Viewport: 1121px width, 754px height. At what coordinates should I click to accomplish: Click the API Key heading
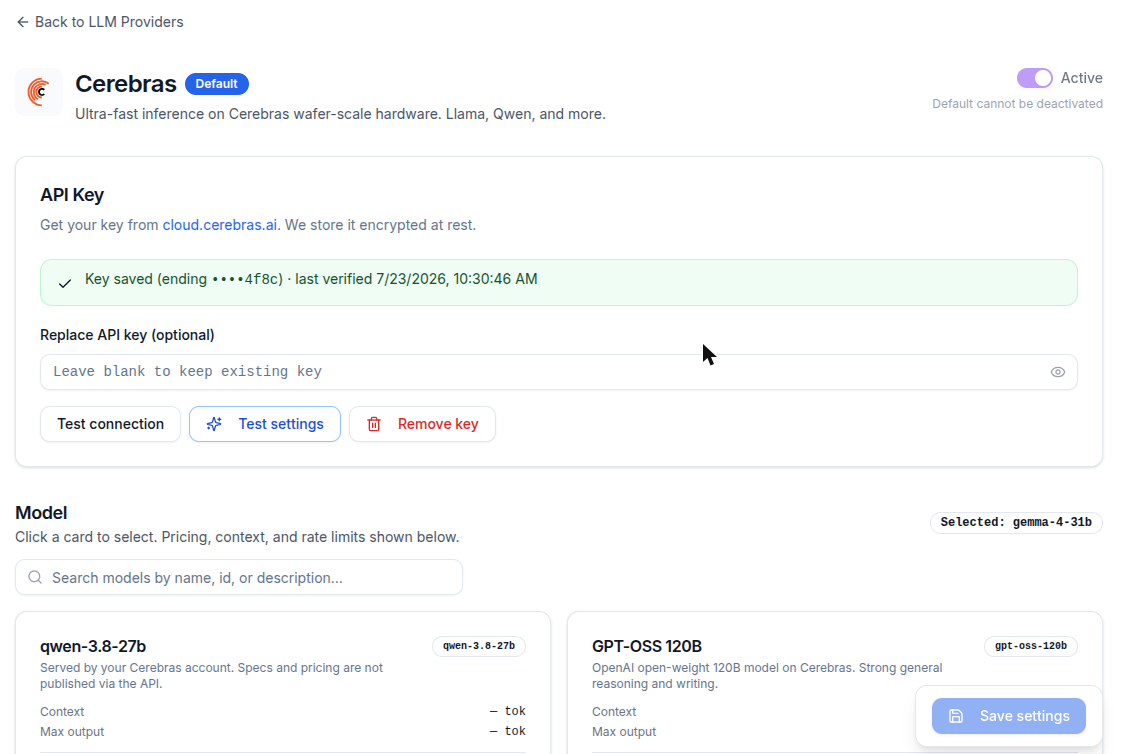(x=72, y=195)
